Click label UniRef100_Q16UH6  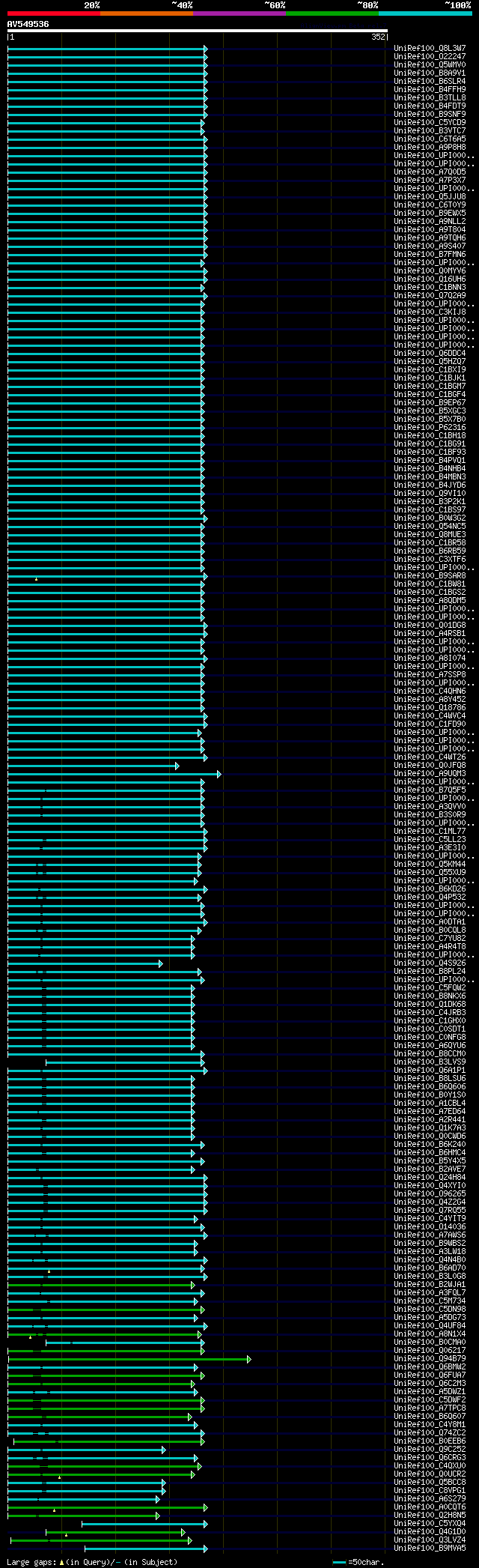click(430, 279)
